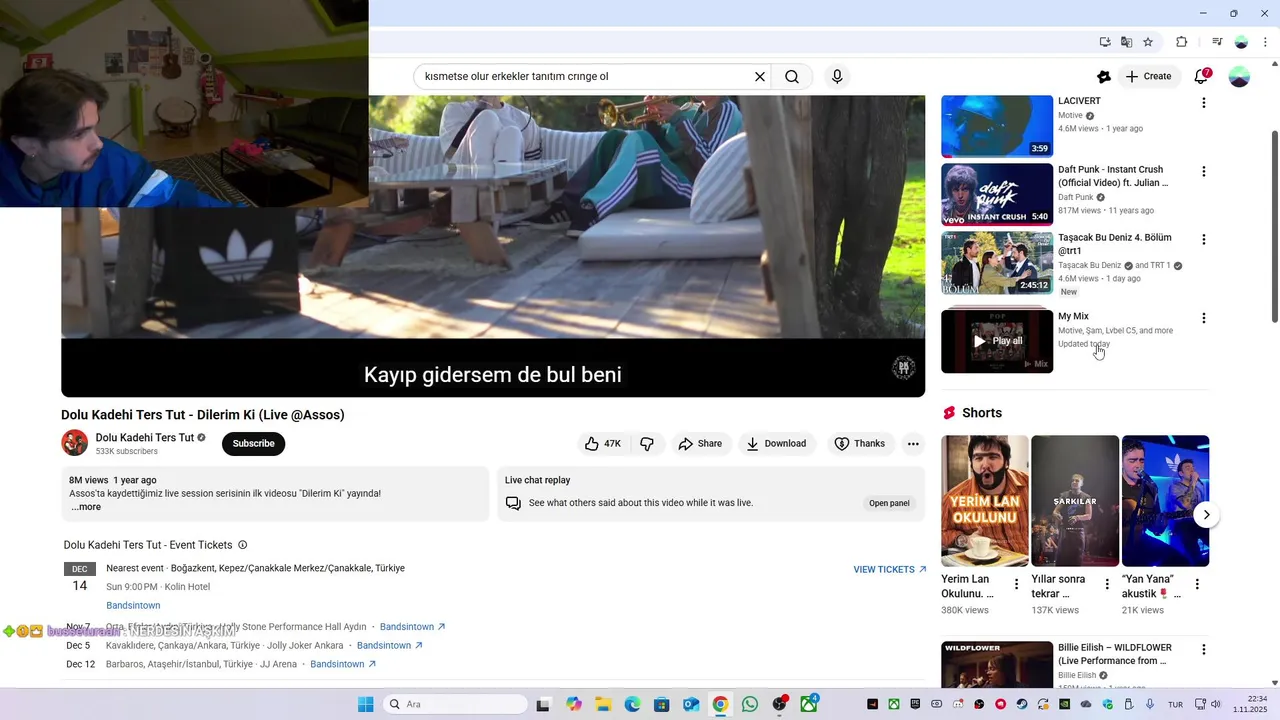Open the Chrome profile avatar in toolbar

(x=1241, y=42)
